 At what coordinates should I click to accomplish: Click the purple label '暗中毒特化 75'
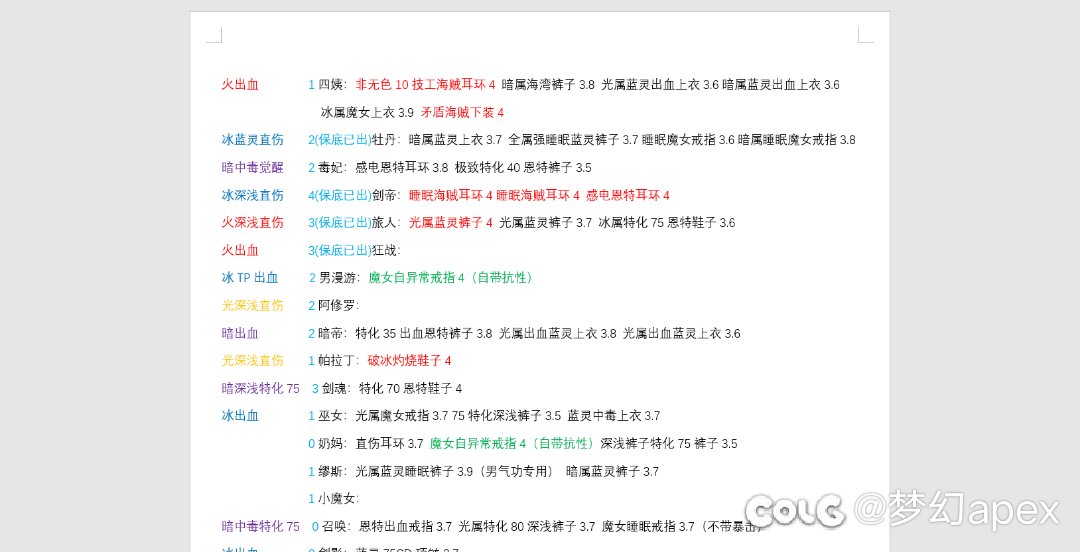(261, 527)
